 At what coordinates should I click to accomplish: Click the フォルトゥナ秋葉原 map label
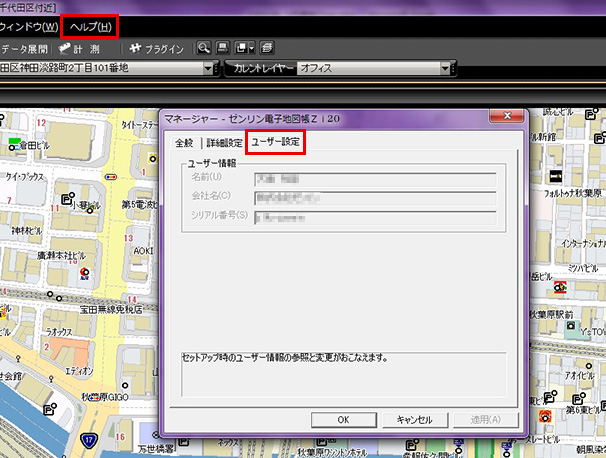point(574,193)
